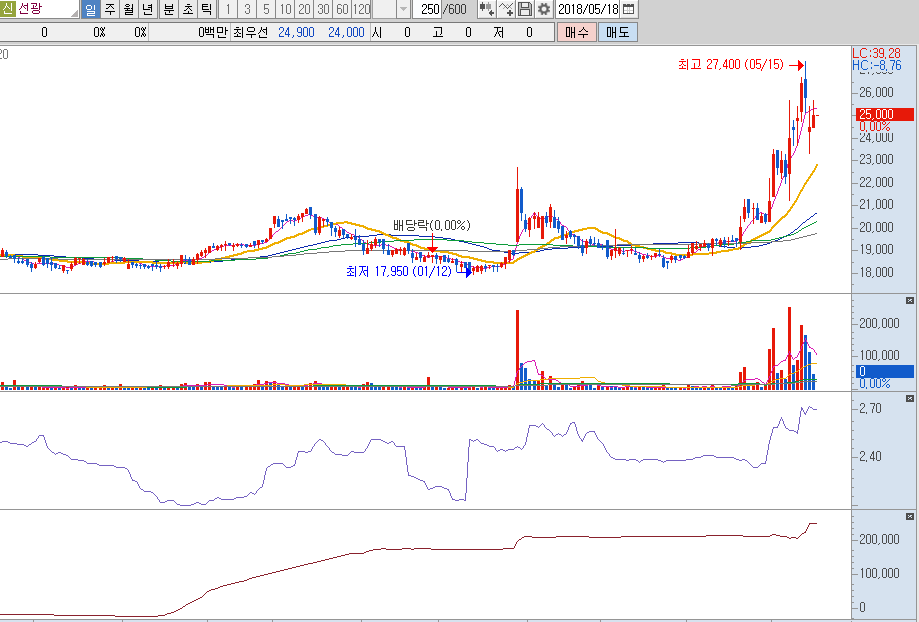The image size is (919, 622).
Task: Click the add line indicator icon
Action: click(x=507, y=9)
